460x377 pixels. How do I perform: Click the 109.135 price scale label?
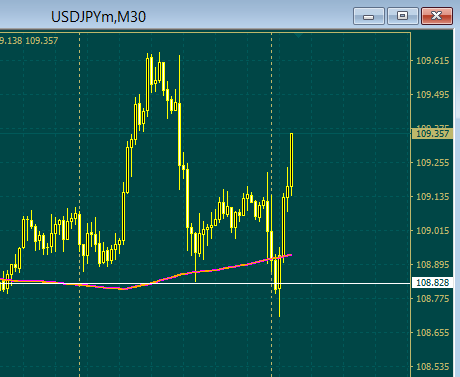click(433, 197)
